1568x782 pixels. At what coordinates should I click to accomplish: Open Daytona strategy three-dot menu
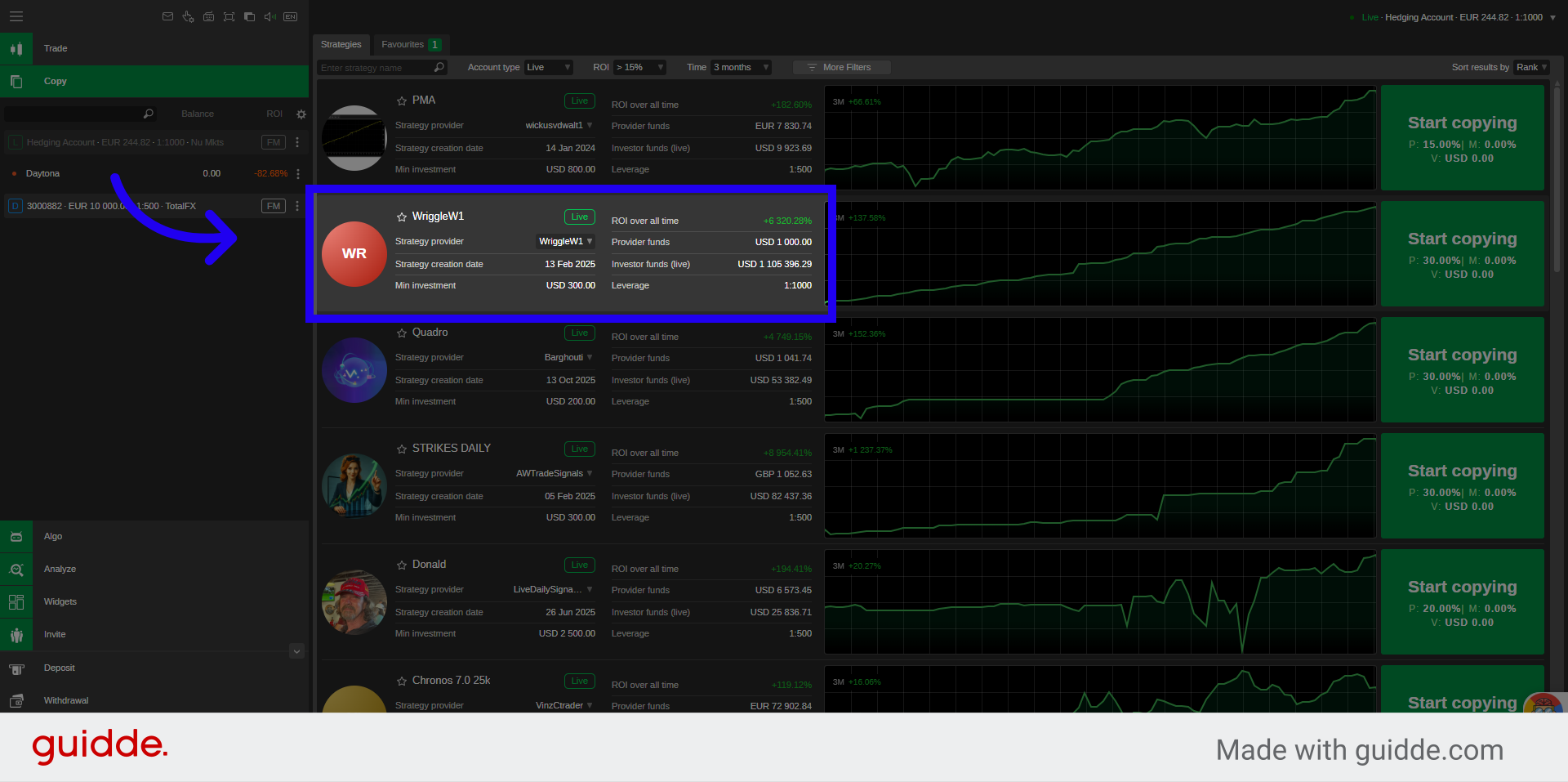(x=298, y=174)
